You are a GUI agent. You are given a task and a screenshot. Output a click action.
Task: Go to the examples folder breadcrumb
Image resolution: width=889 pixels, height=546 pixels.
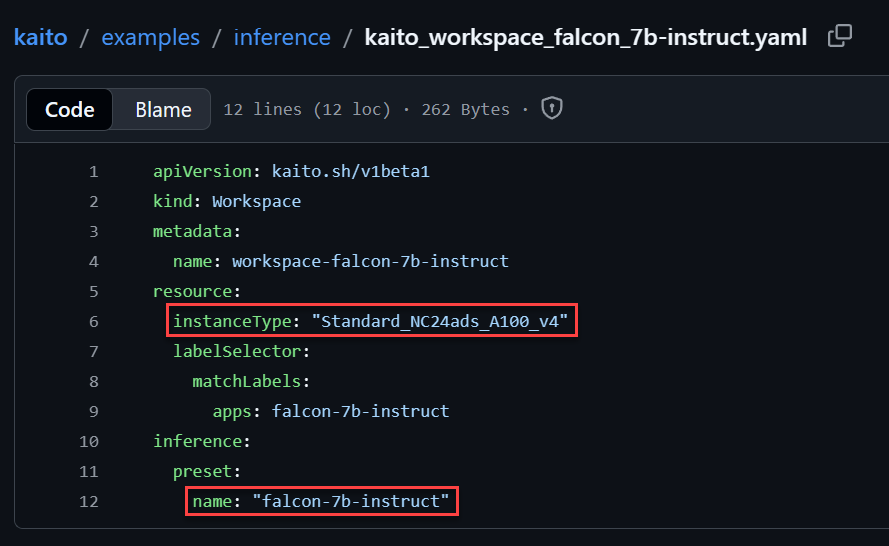pyautogui.click(x=151, y=38)
